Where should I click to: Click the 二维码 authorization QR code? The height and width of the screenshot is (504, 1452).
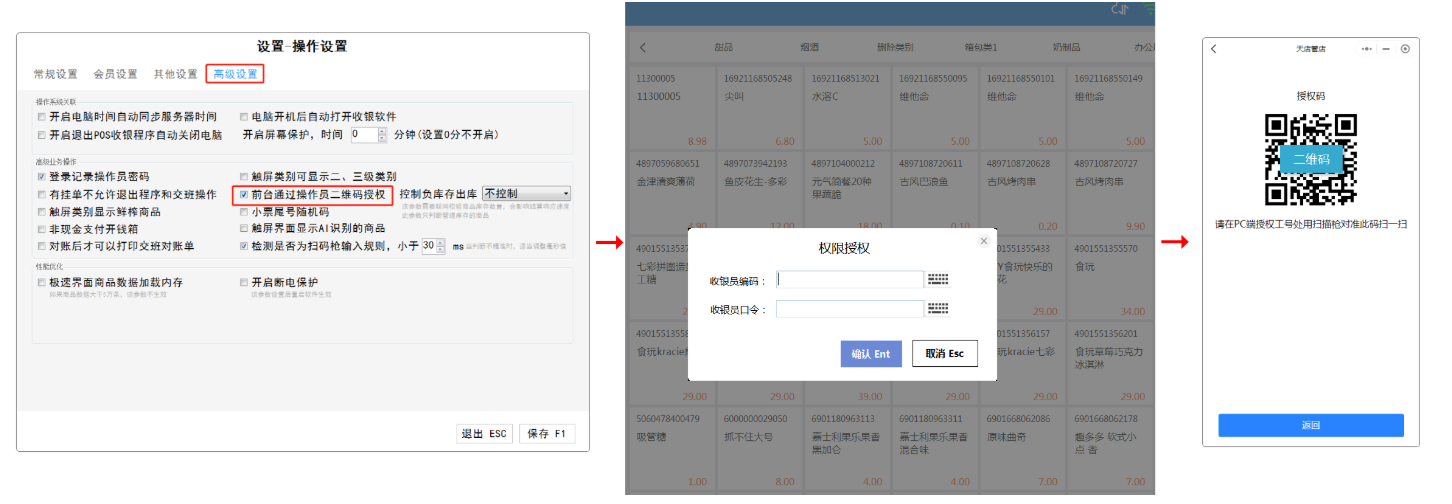click(x=1311, y=159)
